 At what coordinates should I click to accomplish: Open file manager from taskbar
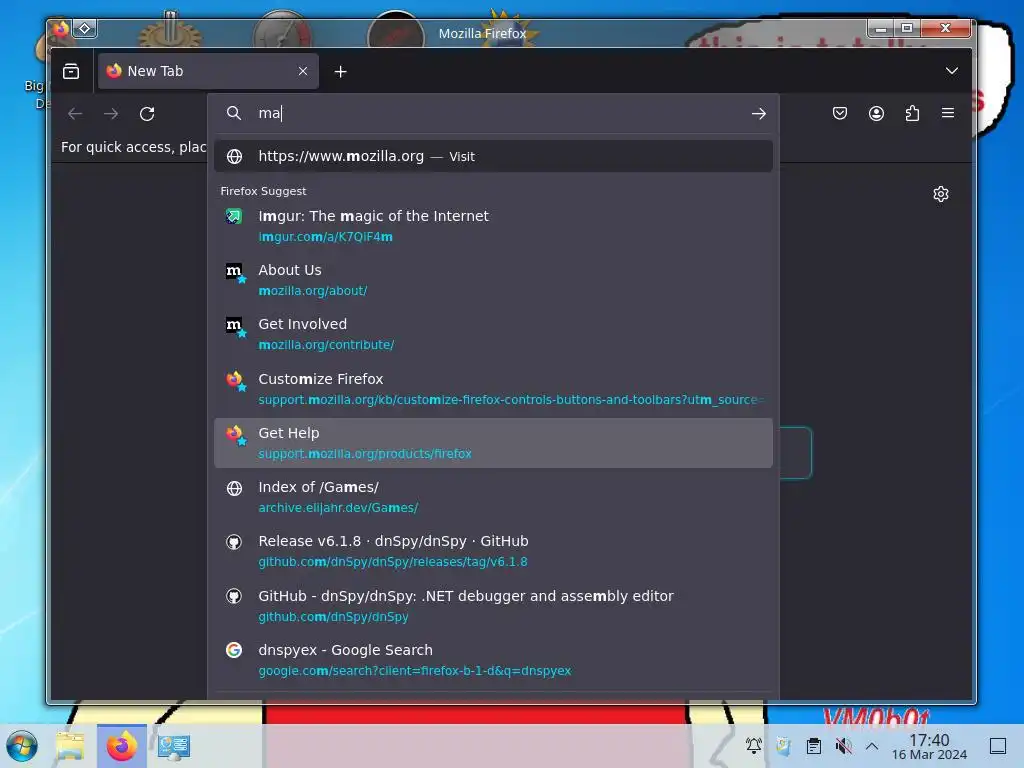coord(70,746)
